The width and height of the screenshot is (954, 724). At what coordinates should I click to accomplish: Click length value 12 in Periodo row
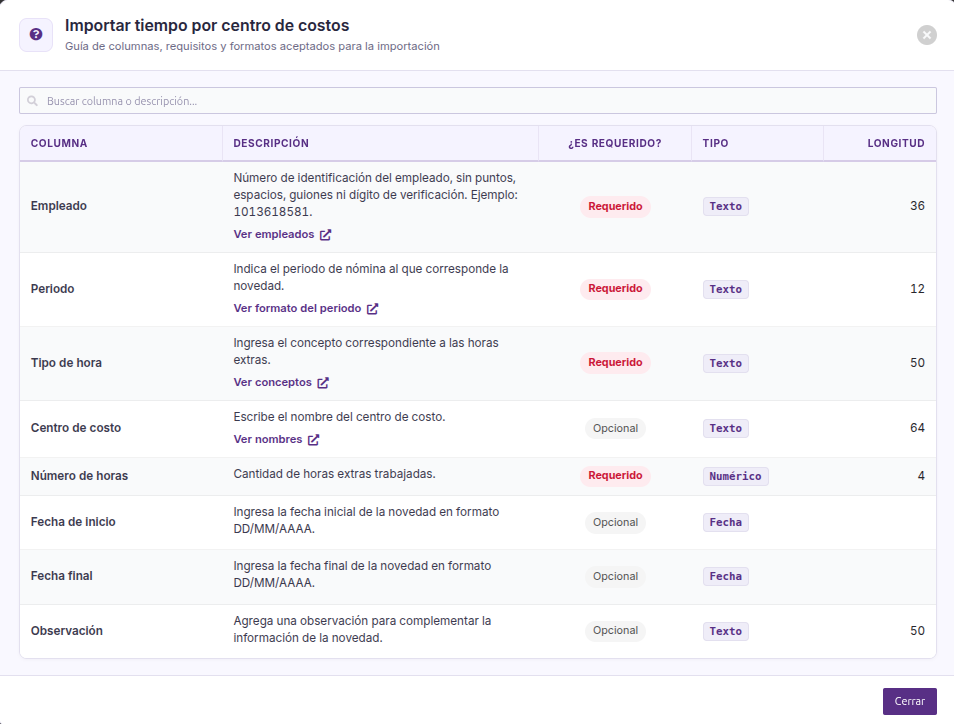917,289
